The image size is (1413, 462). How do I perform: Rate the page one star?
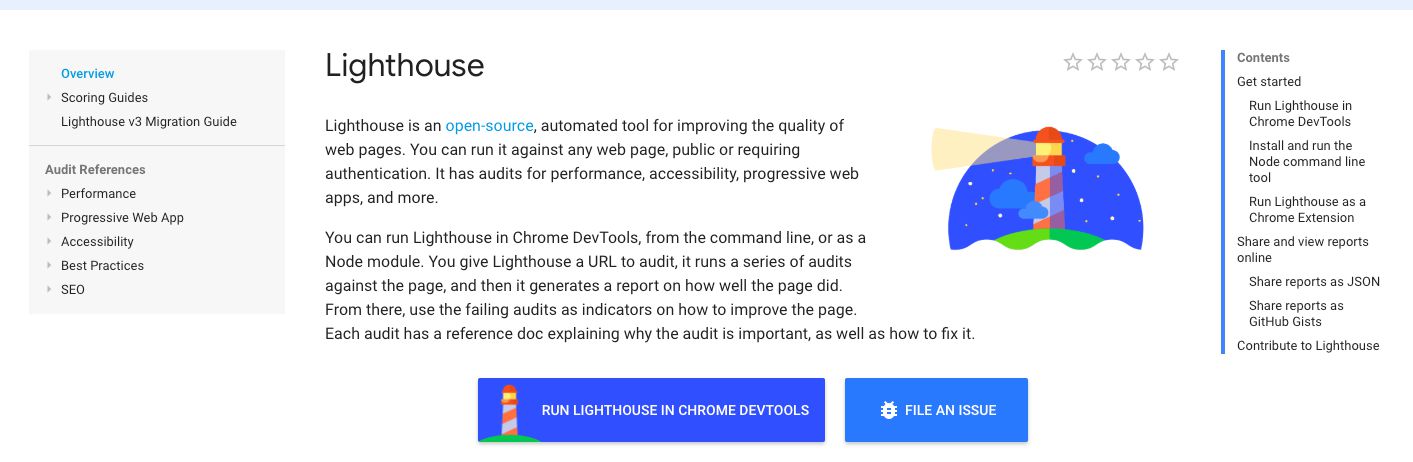(x=1073, y=62)
